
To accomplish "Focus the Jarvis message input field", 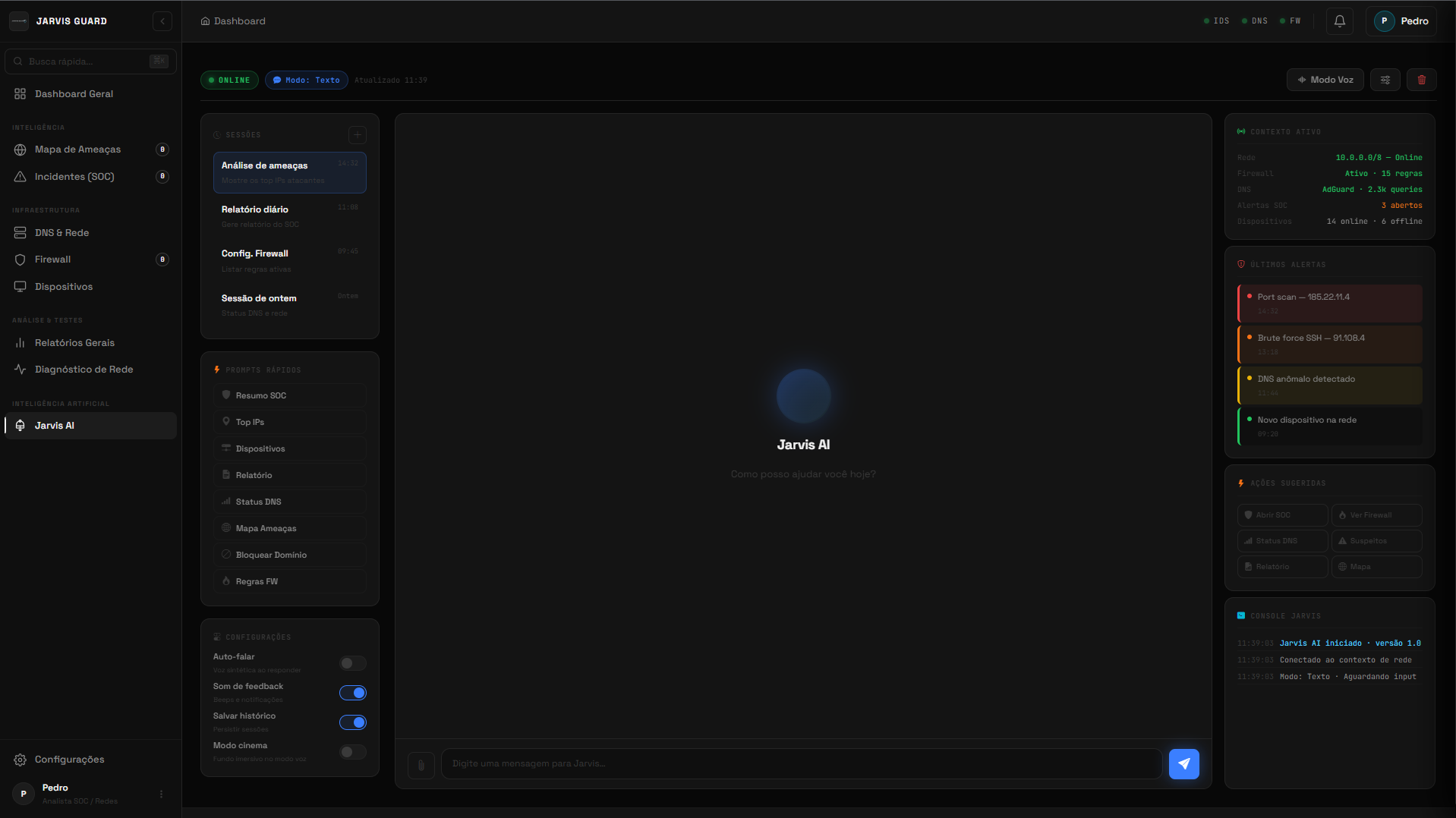I will click(801, 763).
